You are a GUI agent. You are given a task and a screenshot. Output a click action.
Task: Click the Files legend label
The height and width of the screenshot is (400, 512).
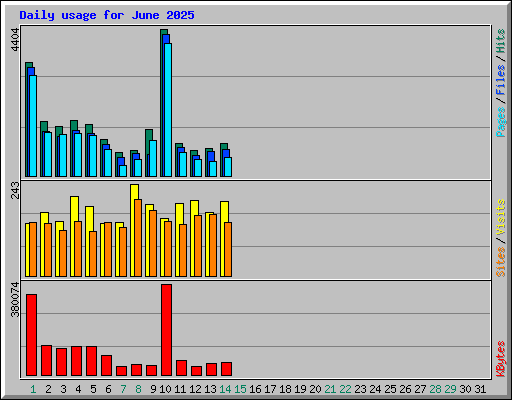tap(500, 80)
